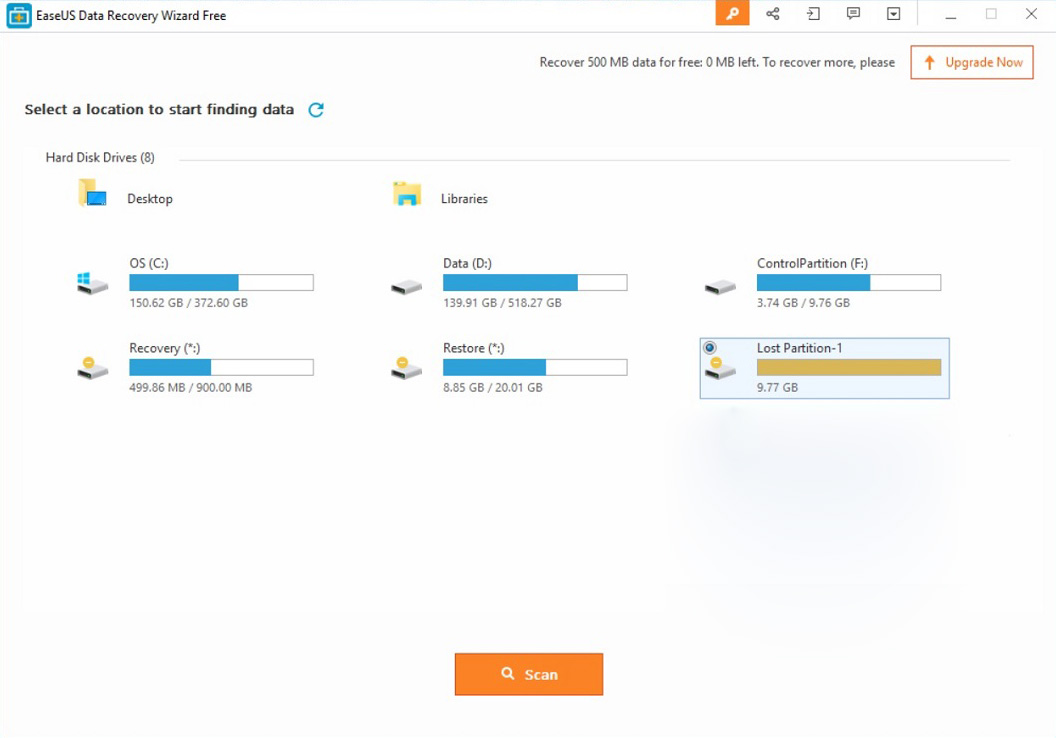Refresh the drive list
This screenshot has width=1056, height=738.
tap(316, 110)
